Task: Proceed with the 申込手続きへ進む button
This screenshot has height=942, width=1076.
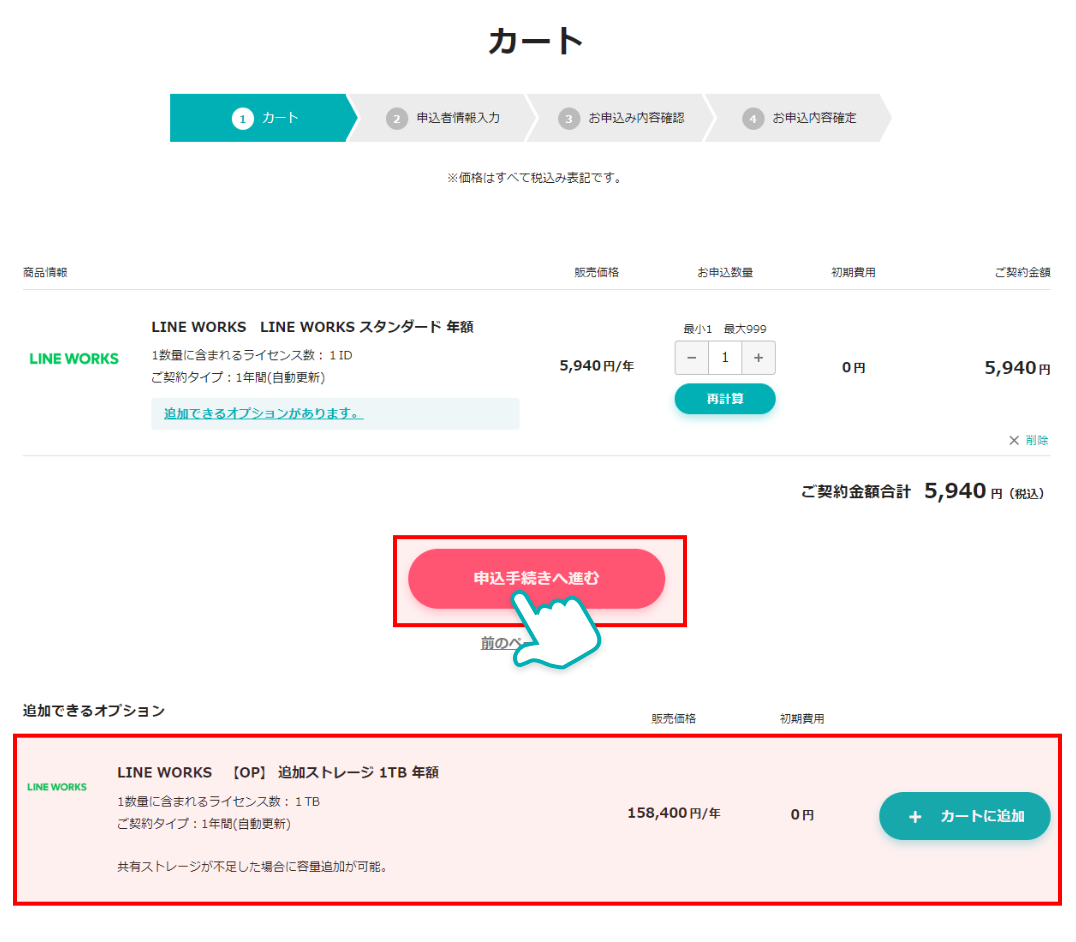Action: pos(536,578)
